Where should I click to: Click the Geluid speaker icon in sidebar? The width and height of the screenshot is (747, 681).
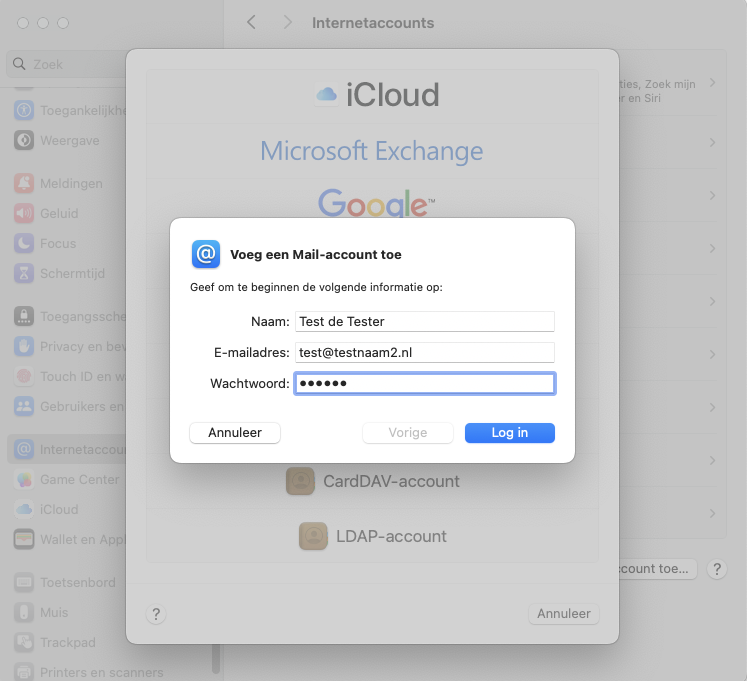tap(24, 213)
